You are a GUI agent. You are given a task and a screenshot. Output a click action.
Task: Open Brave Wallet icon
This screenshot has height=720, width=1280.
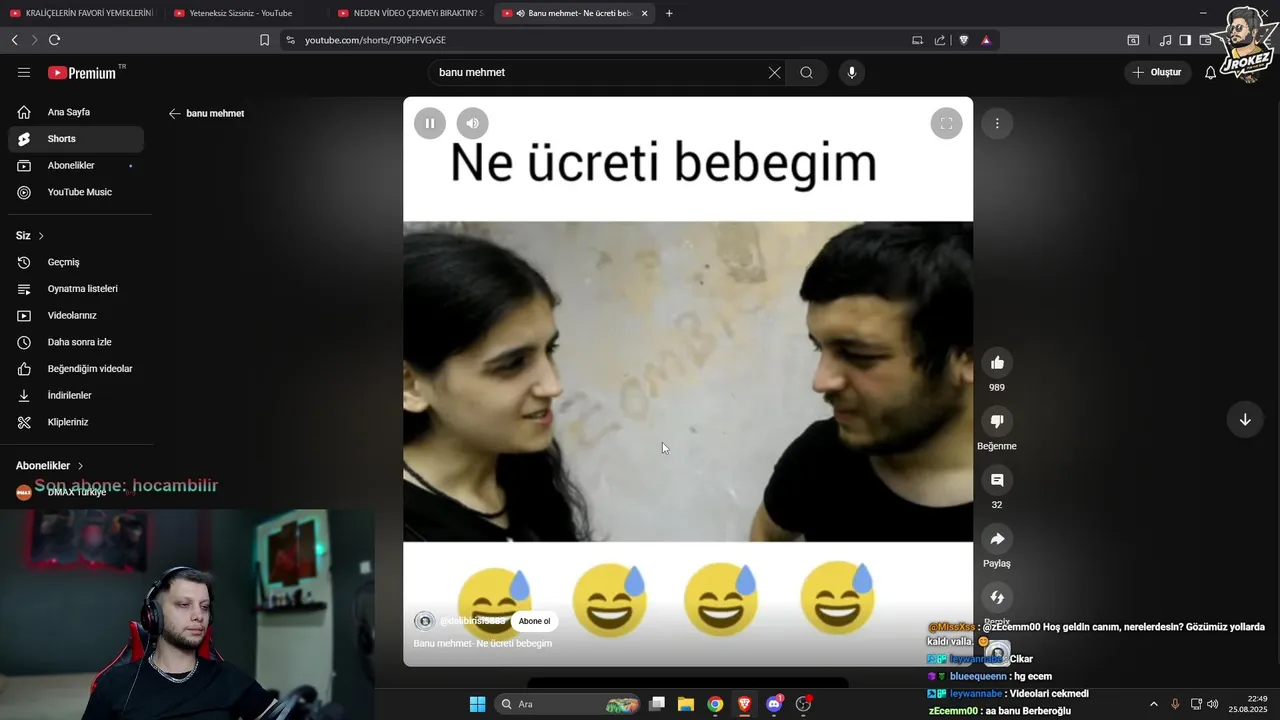tap(1205, 40)
